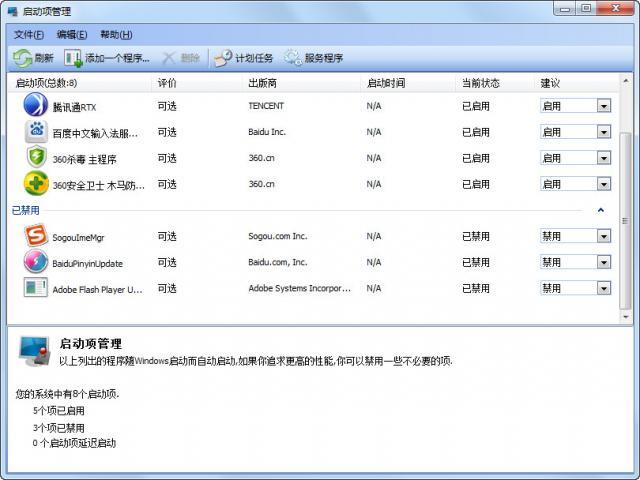The image size is (640, 480).
Task: Open 服务程序 services gear icon
Action: pos(293,58)
